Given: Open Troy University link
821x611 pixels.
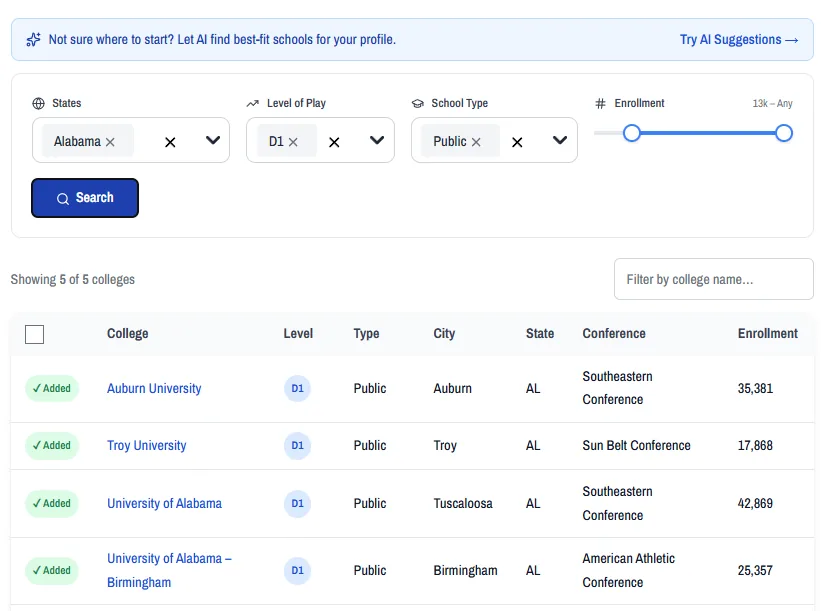Looking at the screenshot, I should (147, 446).
